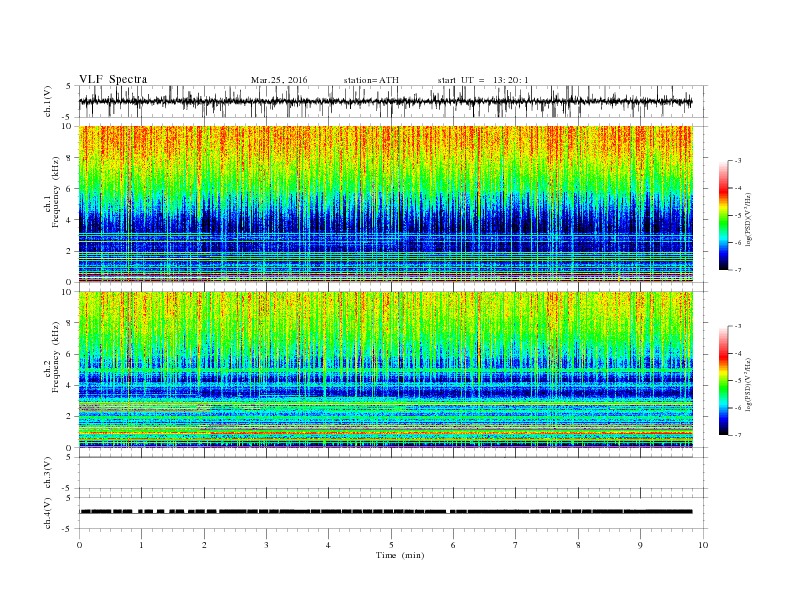Image resolution: width=792 pixels, height=612 pixels.
Task: Click the "Time (min)" x-axis label
Action: coord(400,555)
